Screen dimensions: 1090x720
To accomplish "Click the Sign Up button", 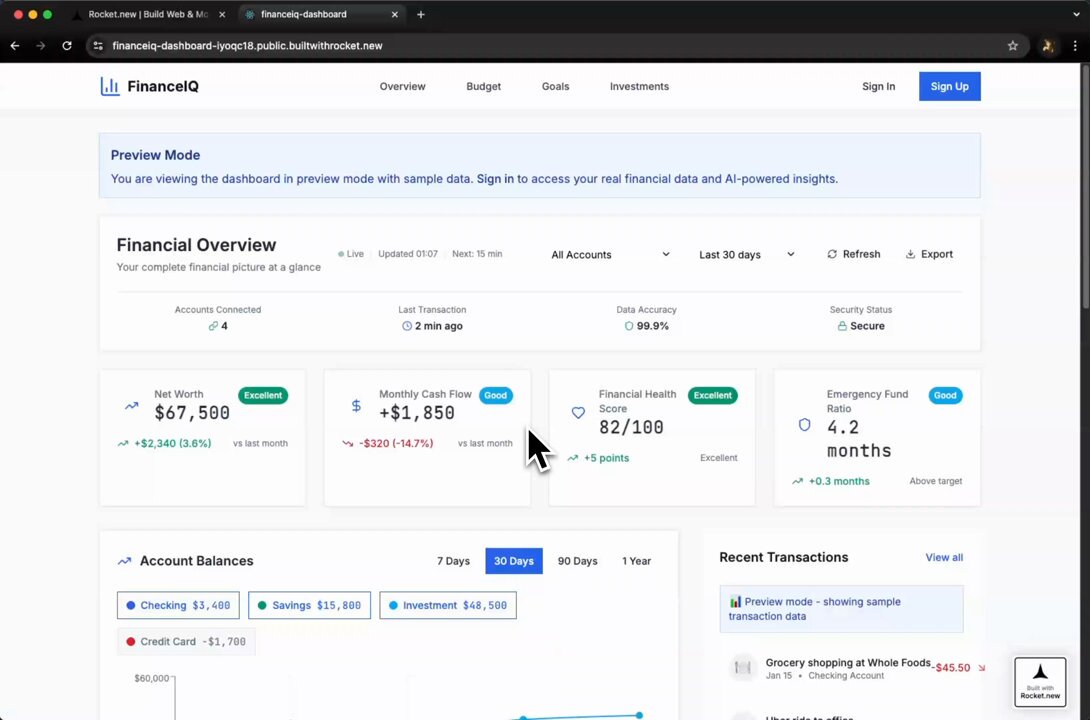I will [950, 86].
